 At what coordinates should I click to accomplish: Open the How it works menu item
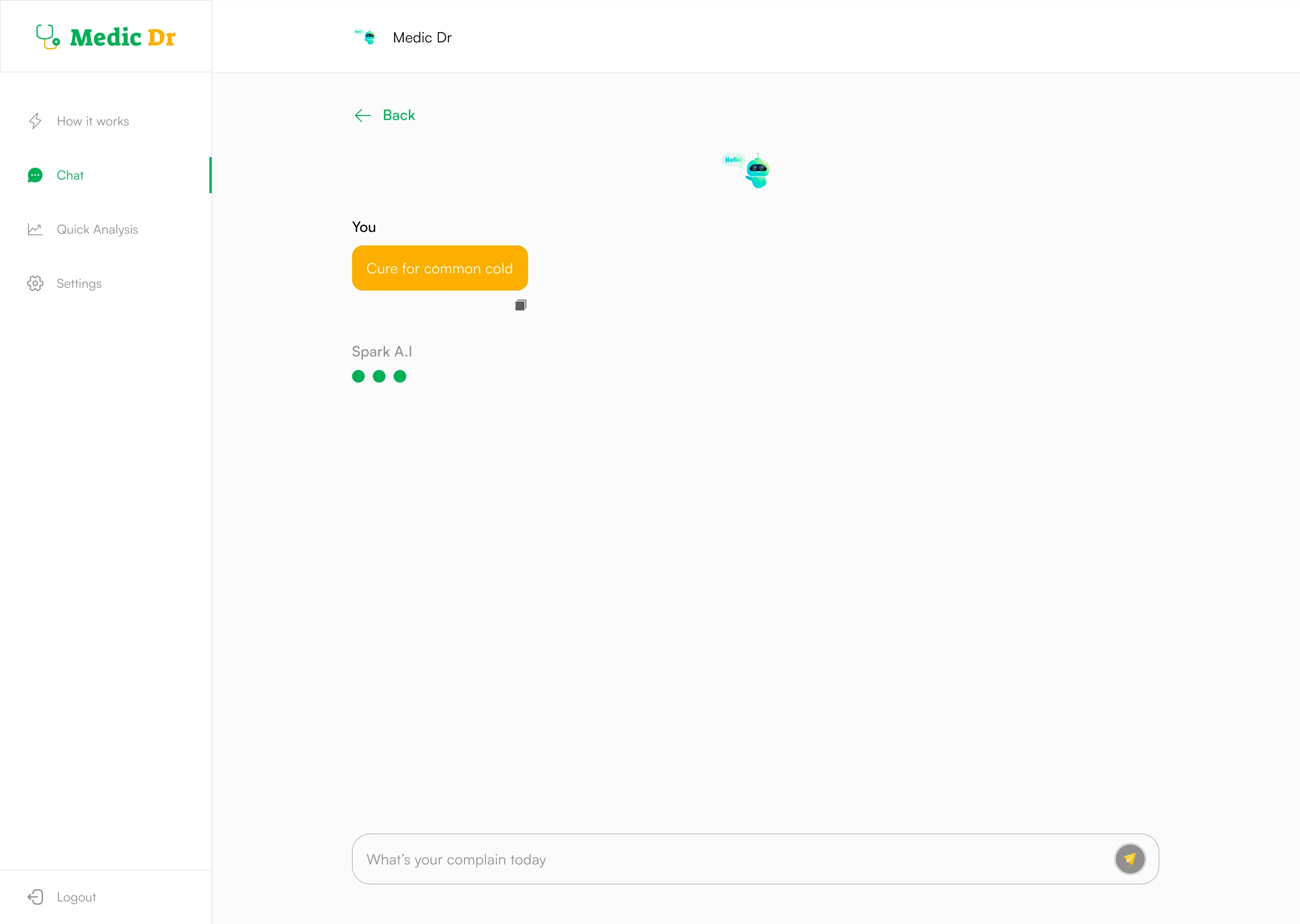coord(93,121)
